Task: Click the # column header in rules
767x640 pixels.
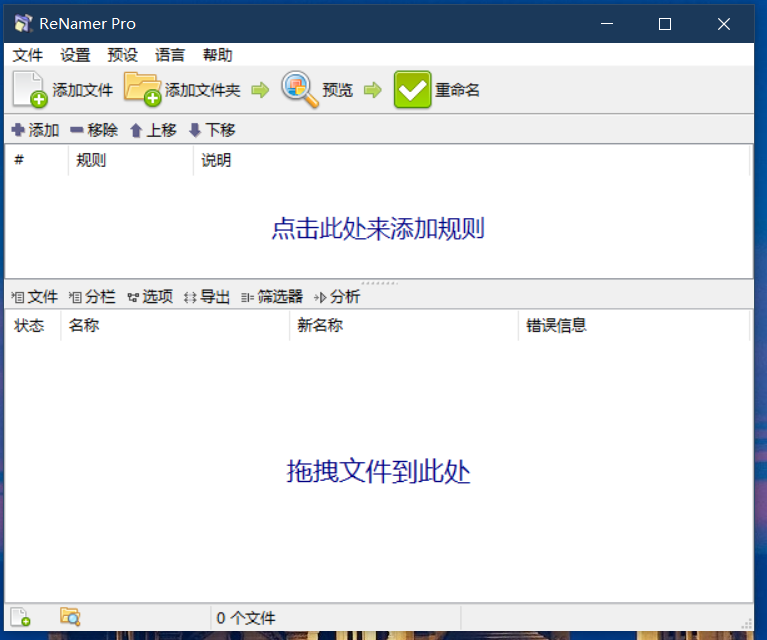Action: pos(37,160)
